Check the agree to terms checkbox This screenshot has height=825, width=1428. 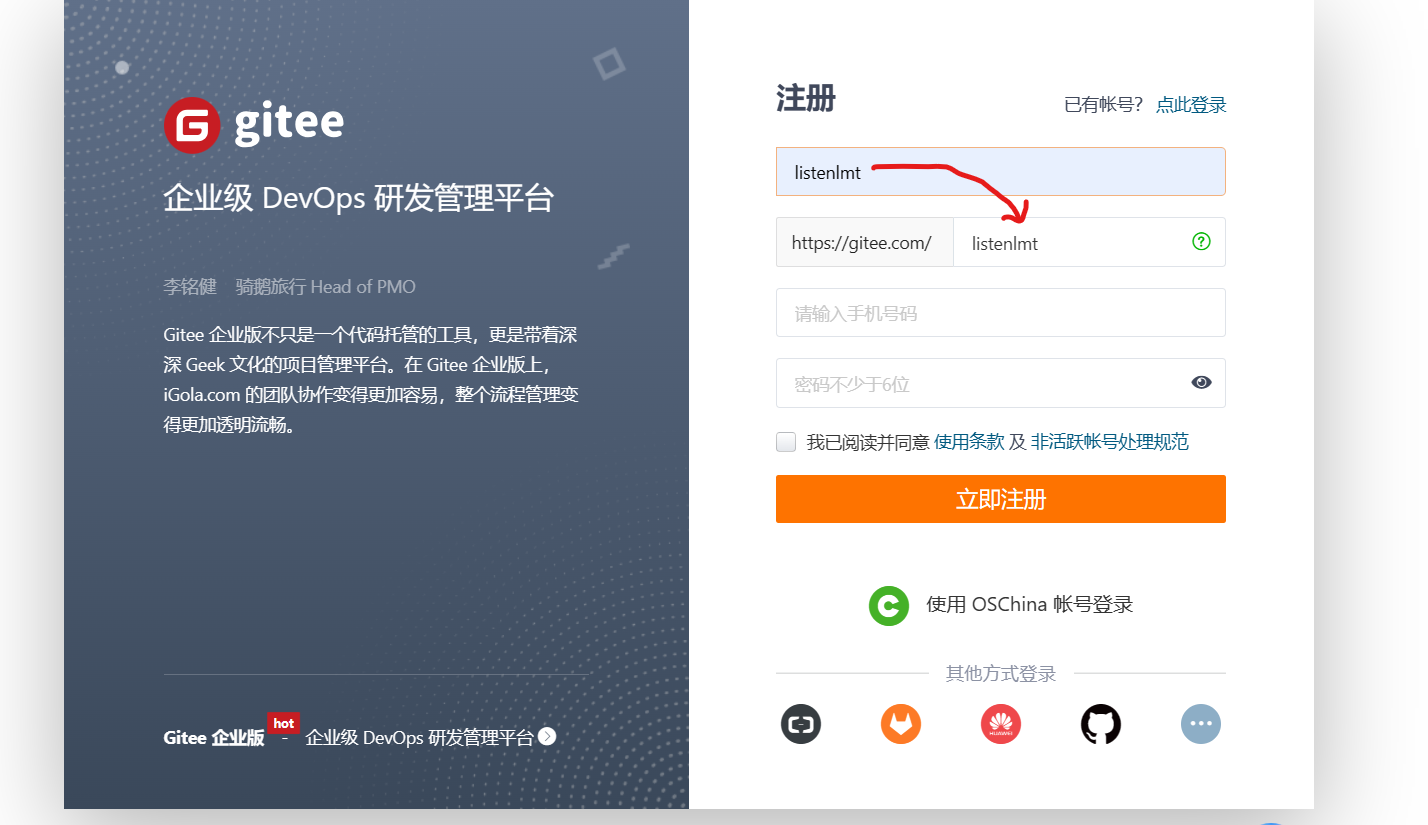[786, 442]
